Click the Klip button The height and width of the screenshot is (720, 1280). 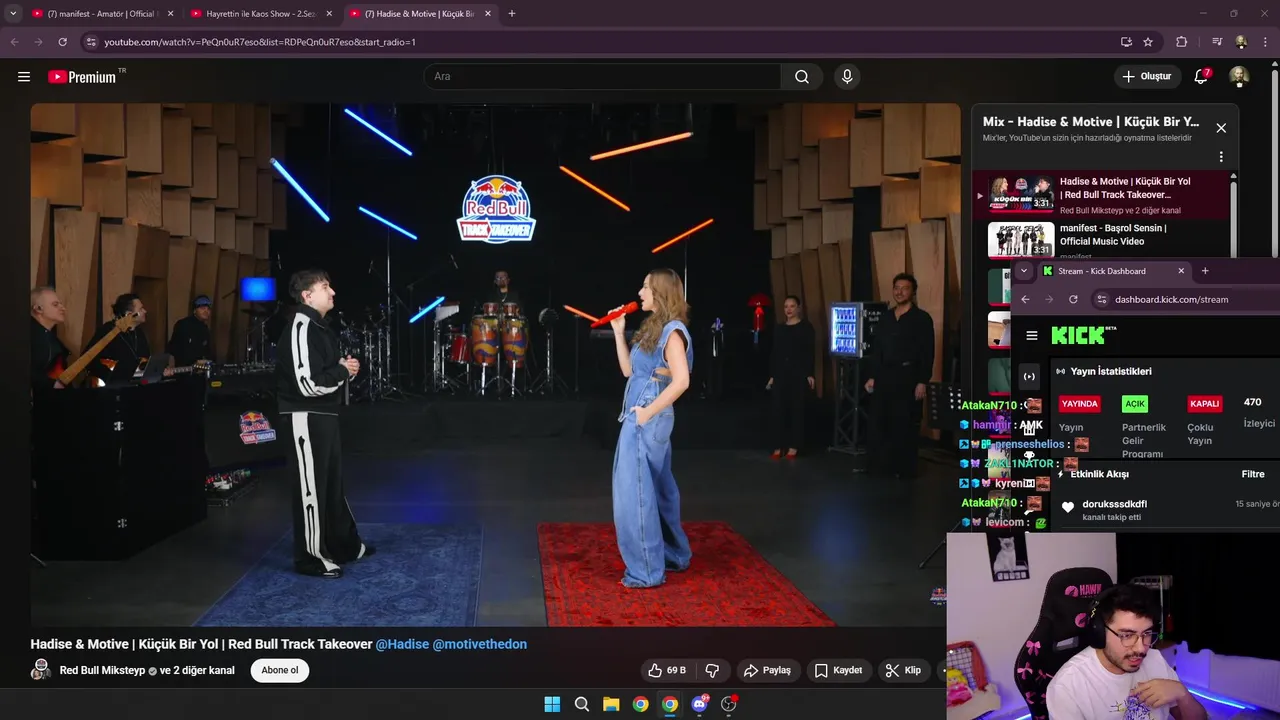pyautogui.click(x=903, y=670)
